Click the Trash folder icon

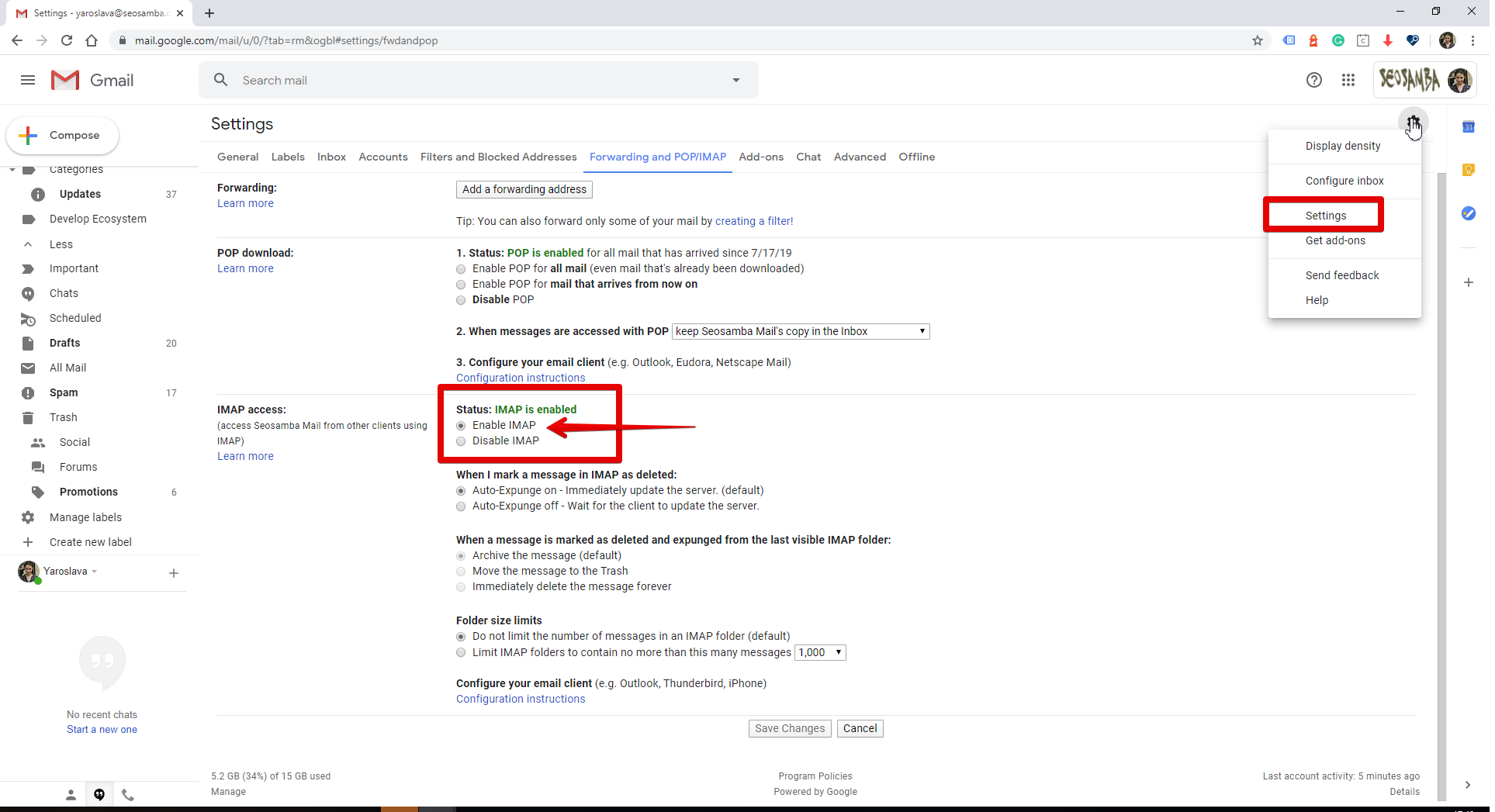coord(28,417)
